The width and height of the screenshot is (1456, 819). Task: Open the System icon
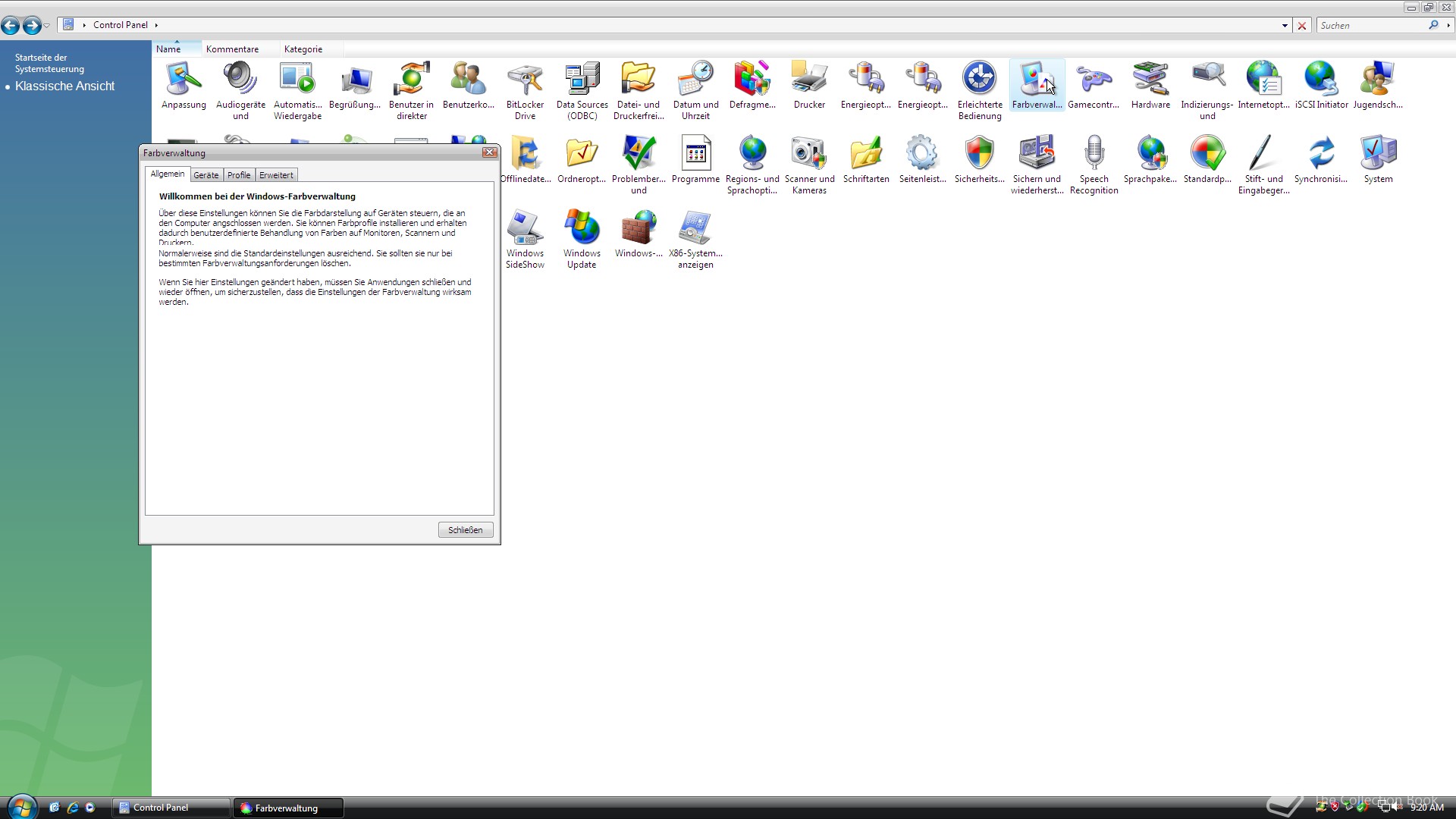[1378, 159]
